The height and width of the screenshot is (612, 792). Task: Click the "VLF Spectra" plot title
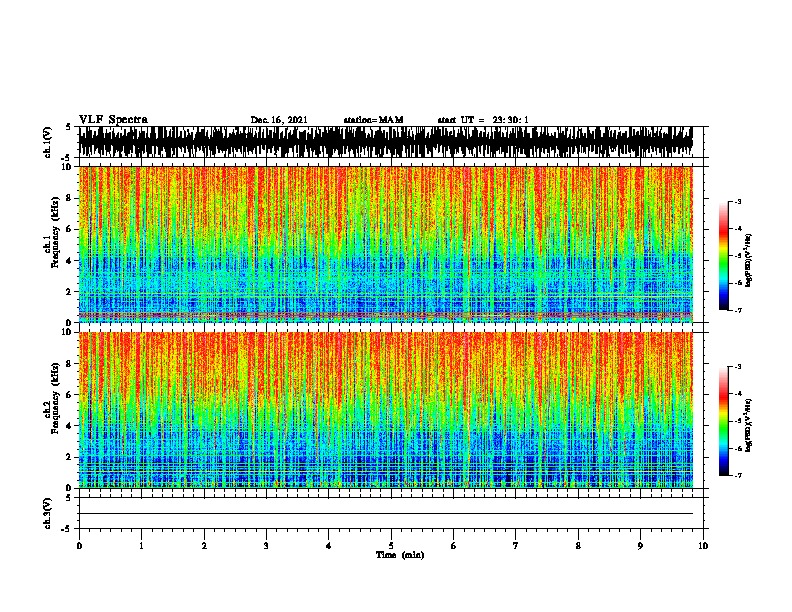tap(113, 120)
